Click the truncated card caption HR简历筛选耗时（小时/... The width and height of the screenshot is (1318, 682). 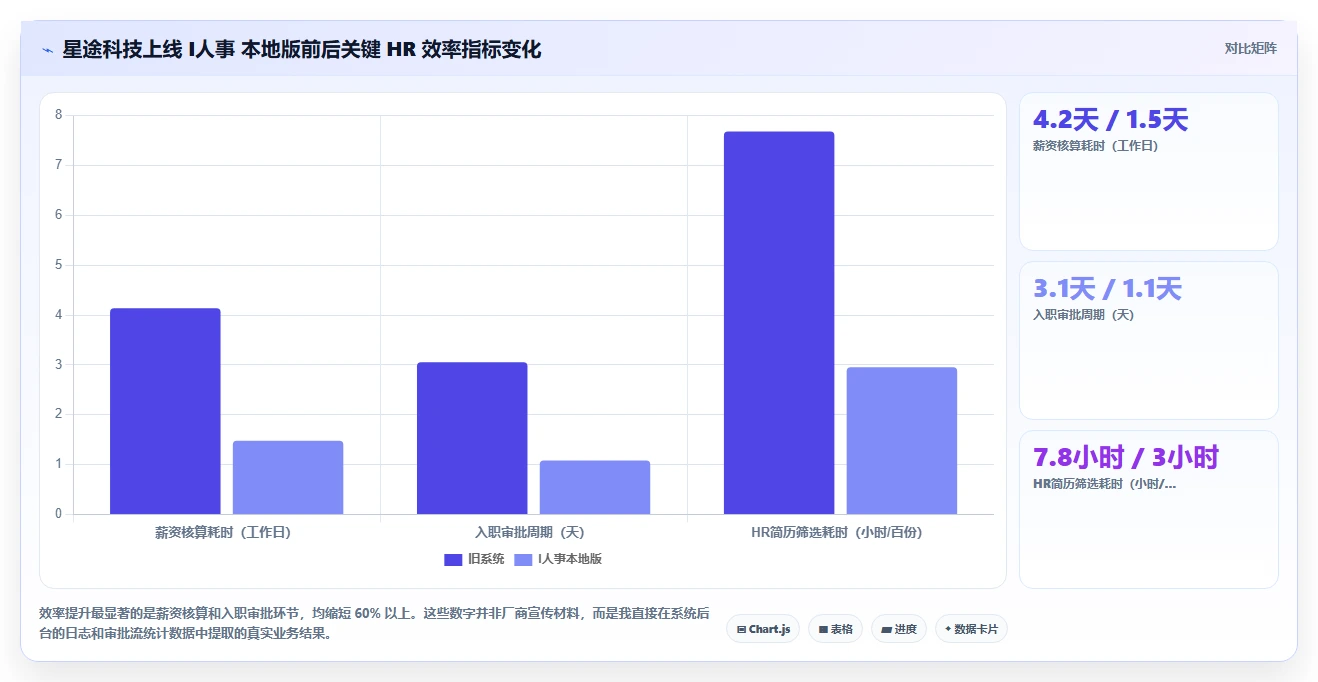click(1105, 484)
